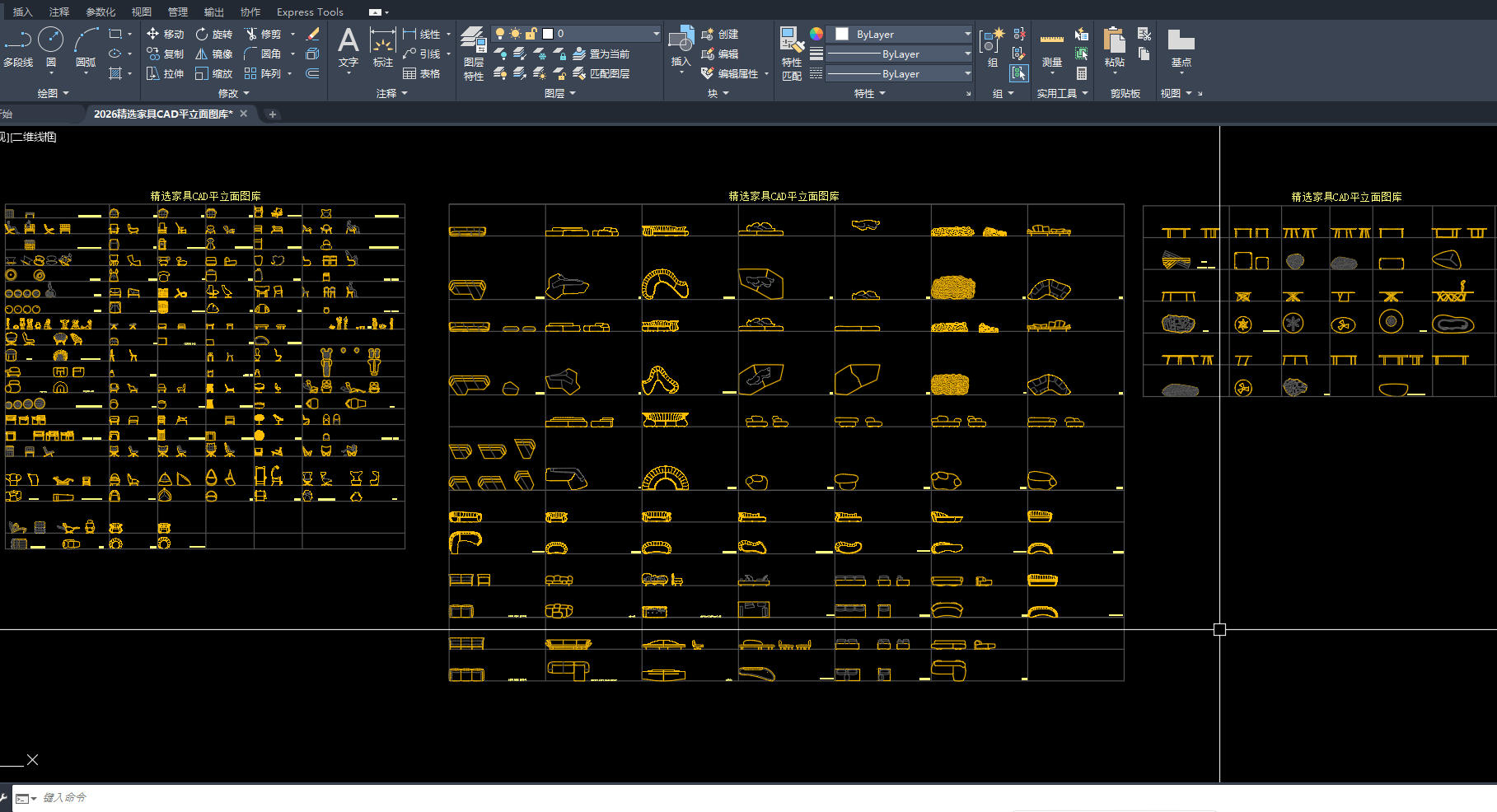
Task: Open the layer name dropdown list
Action: click(x=656, y=34)
